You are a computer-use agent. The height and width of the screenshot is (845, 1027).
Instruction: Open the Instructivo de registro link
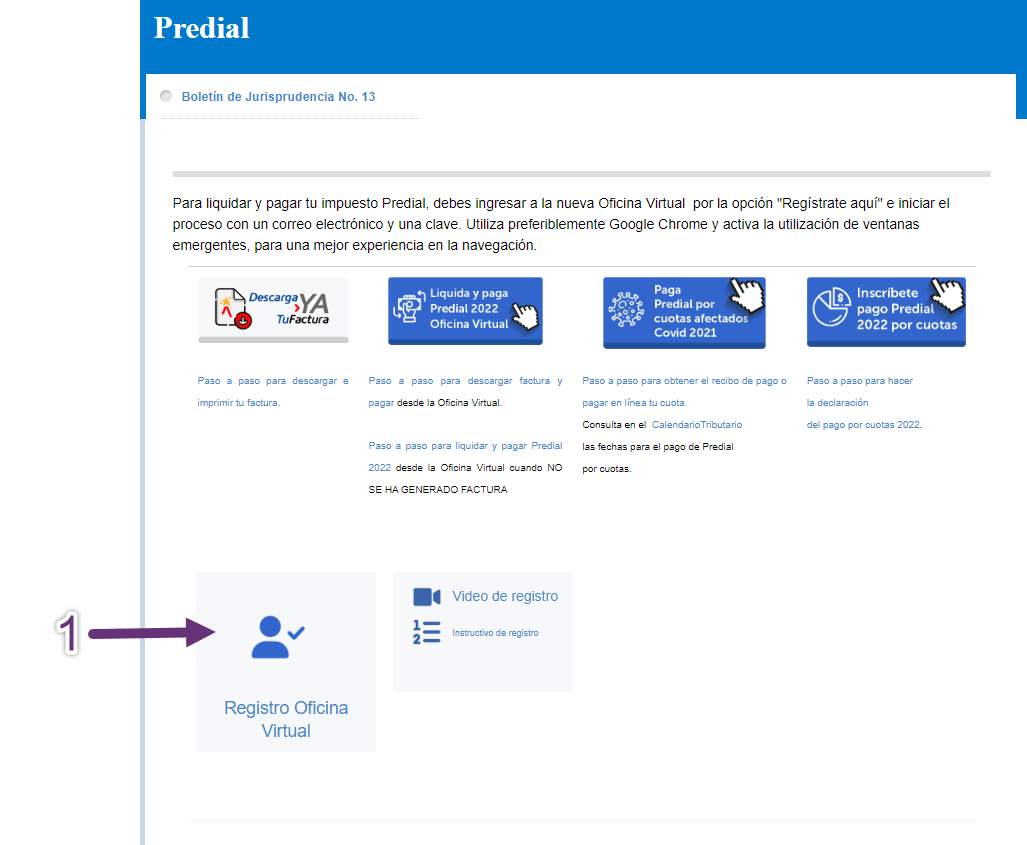(x=495, y=633)
